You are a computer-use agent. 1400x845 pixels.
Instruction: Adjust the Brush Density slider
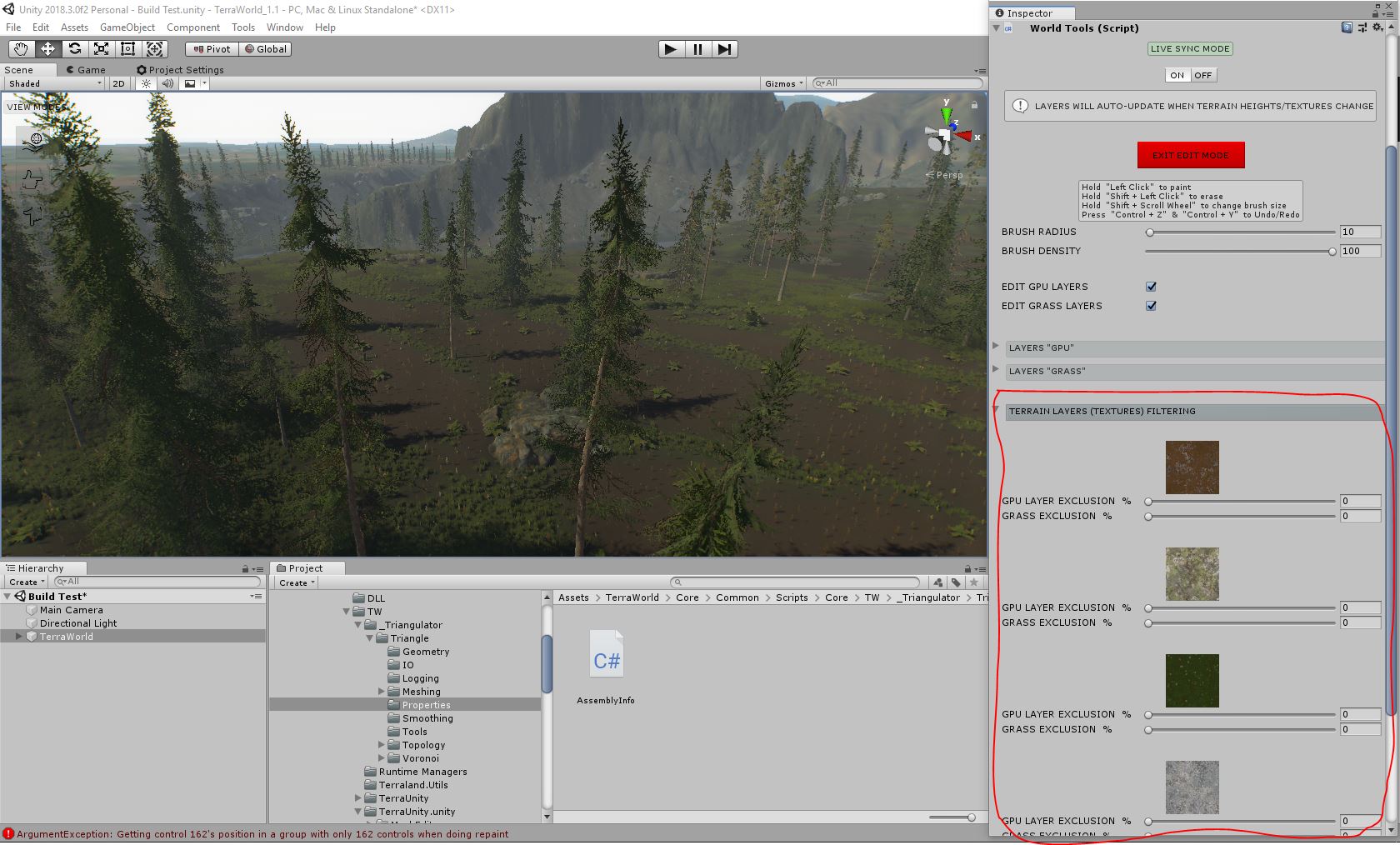tap(1240, 252)
